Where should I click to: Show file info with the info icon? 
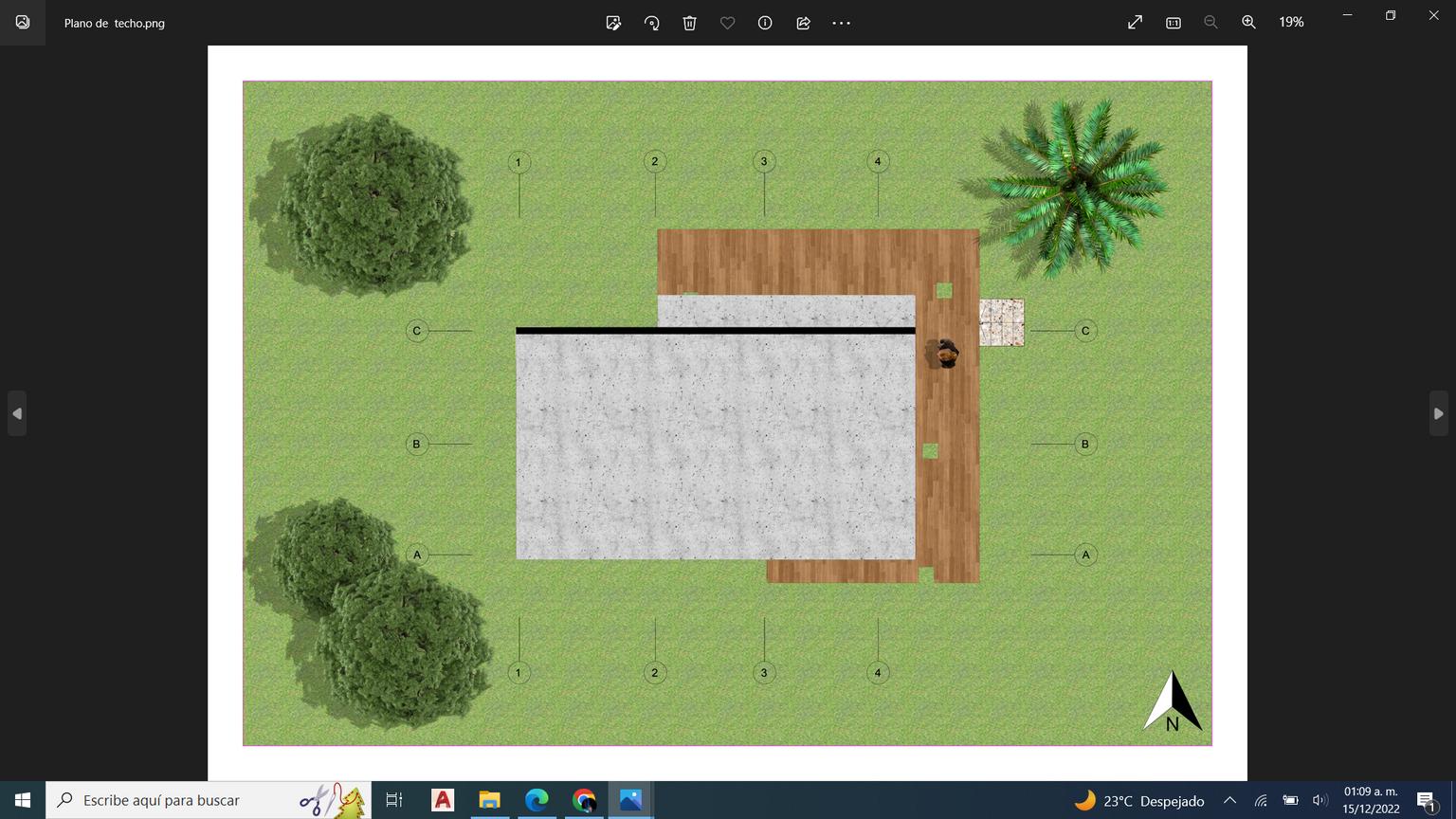coord(765,23)
